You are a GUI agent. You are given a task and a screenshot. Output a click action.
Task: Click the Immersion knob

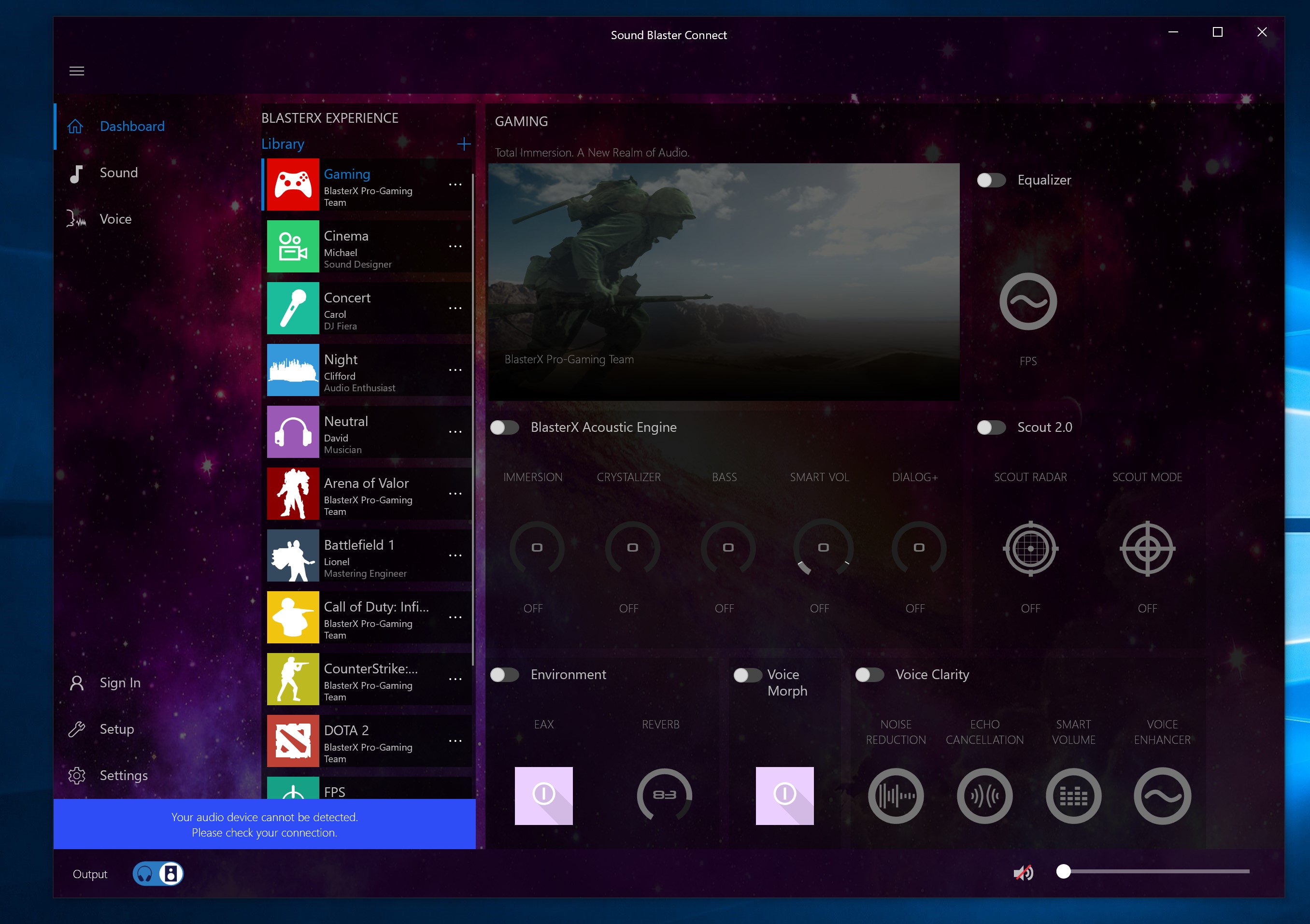[536, 548]
